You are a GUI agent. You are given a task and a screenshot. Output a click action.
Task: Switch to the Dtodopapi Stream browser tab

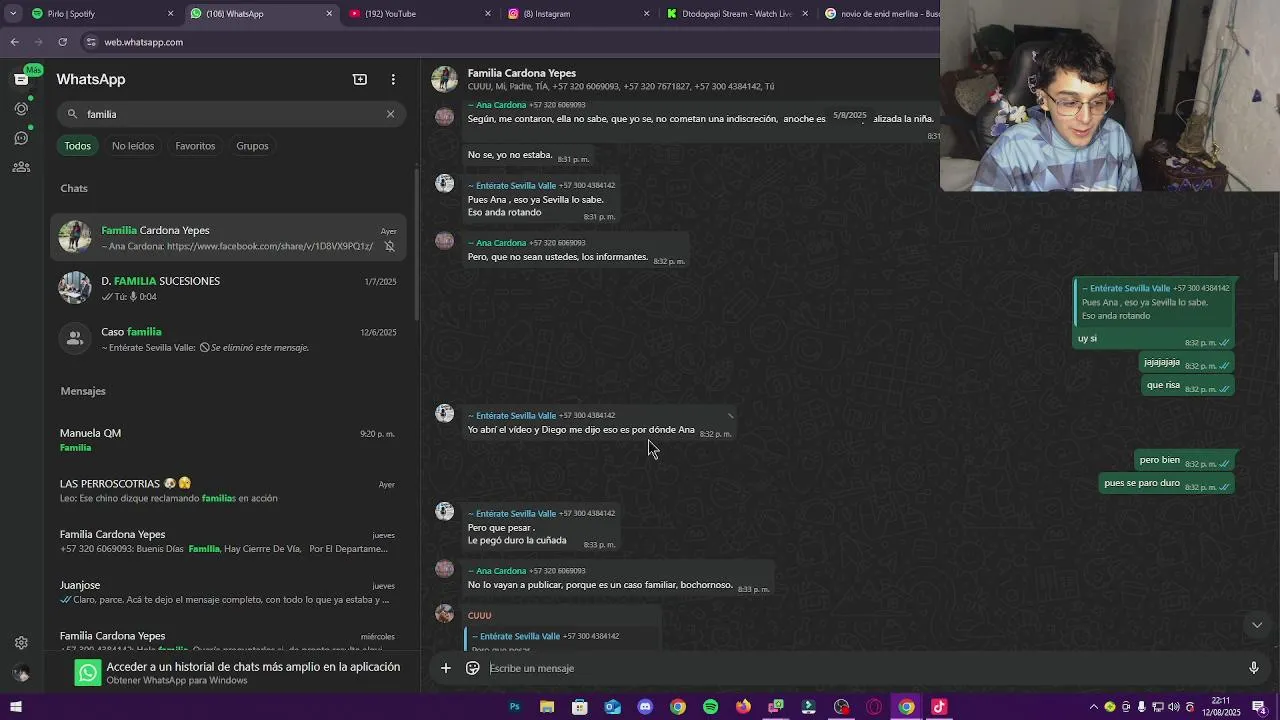[736, 14]
